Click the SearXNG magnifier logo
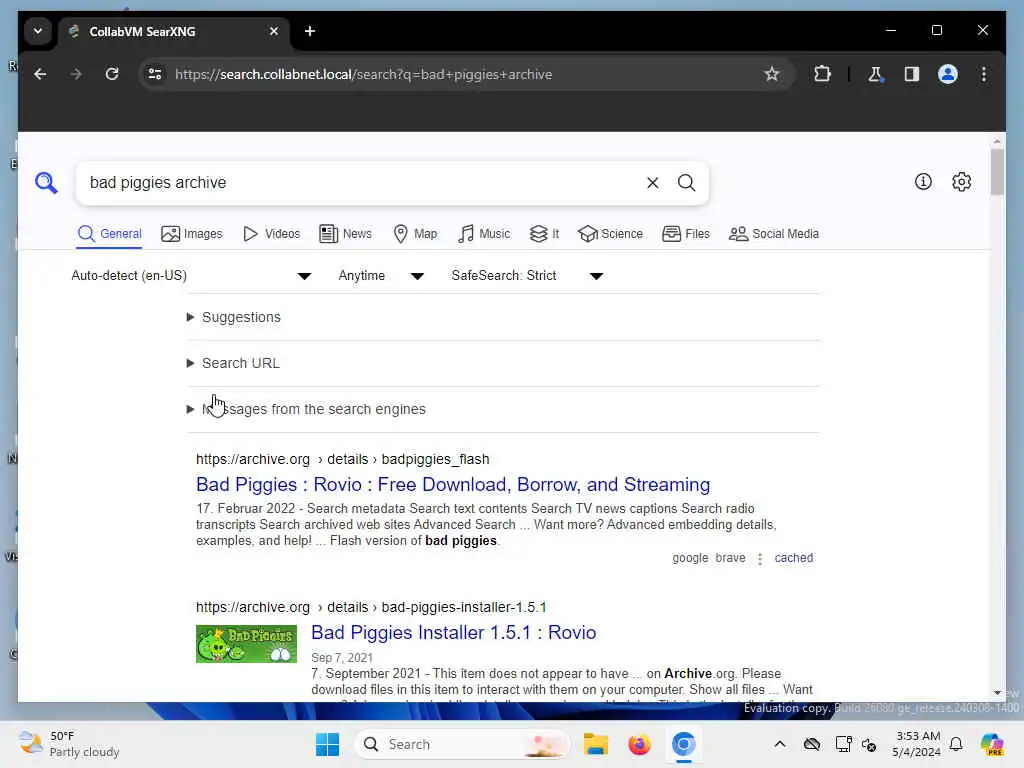Image resolution: width=1024 pixels, height=768 pixels. click(x=46, y=182)
